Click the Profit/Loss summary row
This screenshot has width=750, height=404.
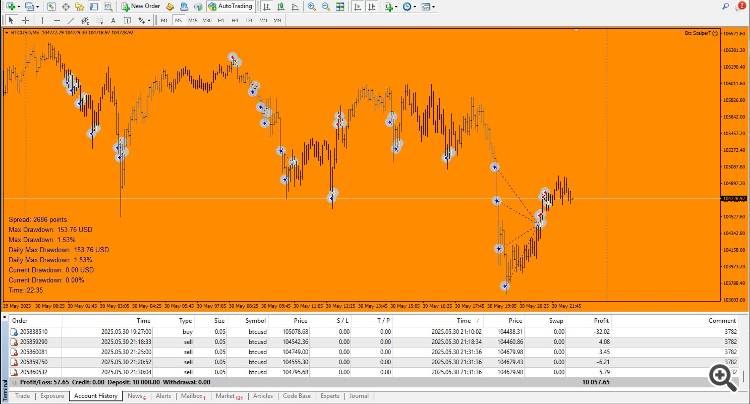click(x=374, y=382)
